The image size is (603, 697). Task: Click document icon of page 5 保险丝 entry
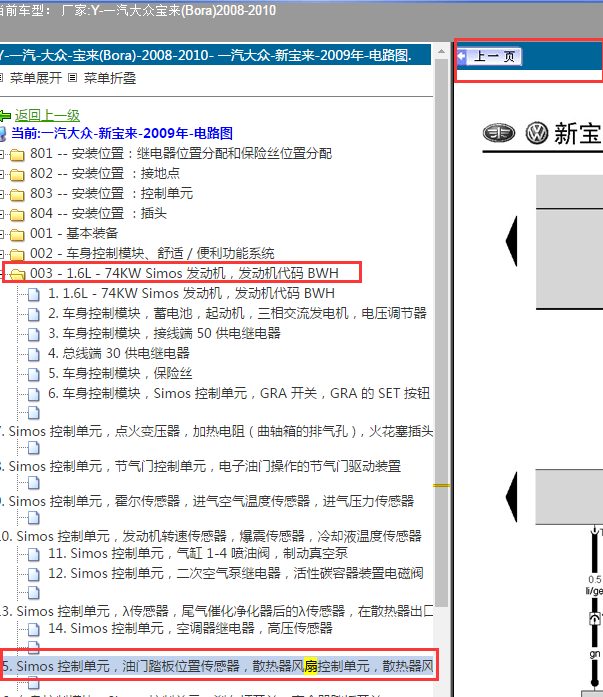pos(34,374)
